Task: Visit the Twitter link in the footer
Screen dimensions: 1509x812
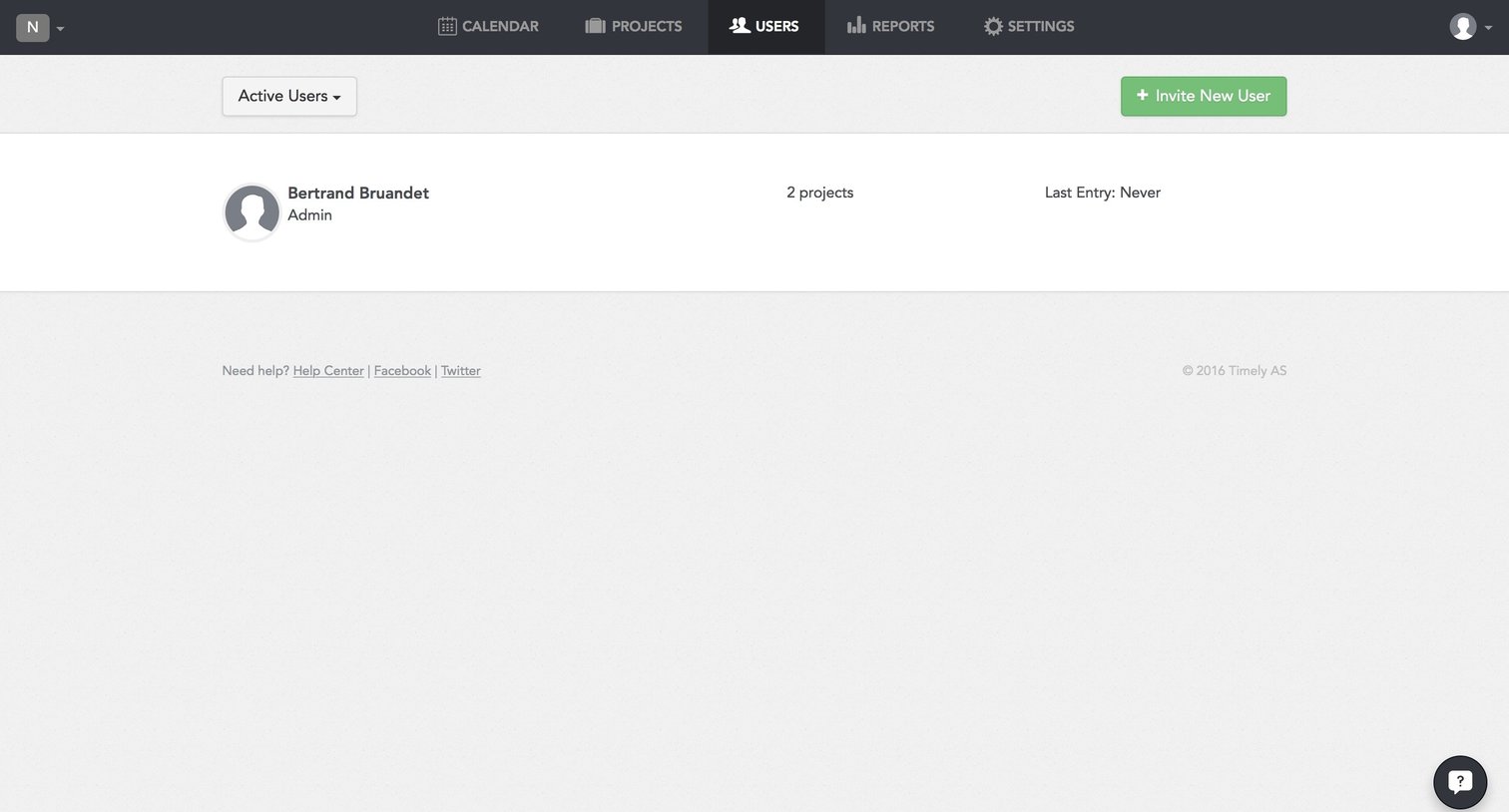Action: point(461,370)
